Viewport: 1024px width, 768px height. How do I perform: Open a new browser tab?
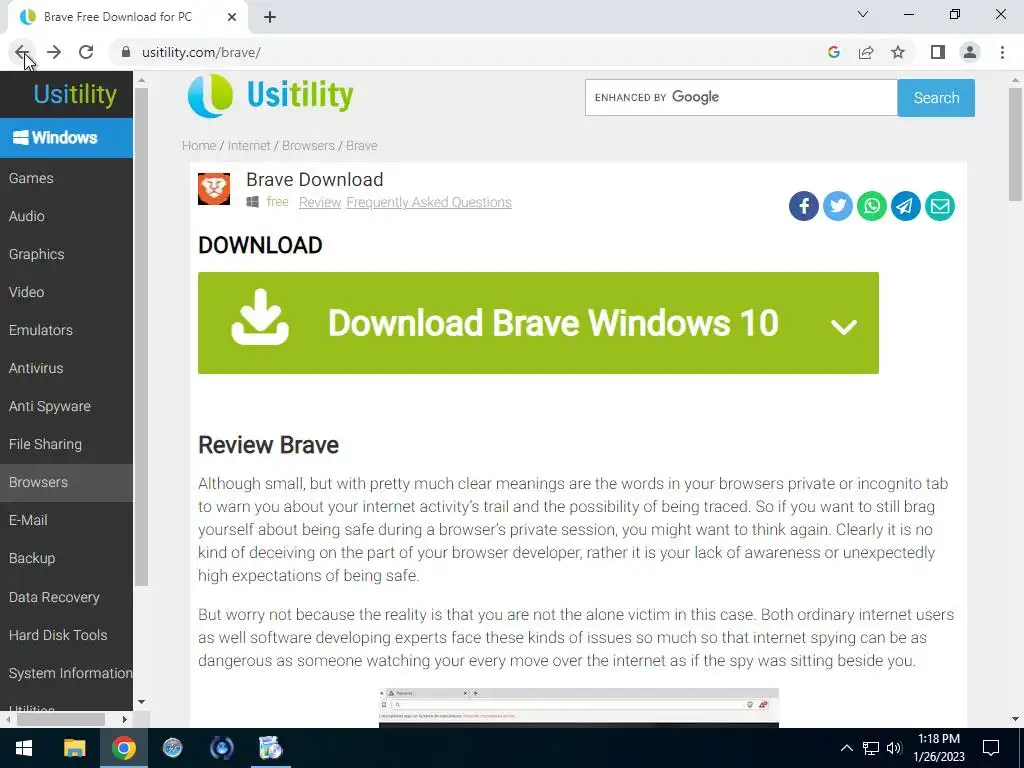[x=270, y=18]
